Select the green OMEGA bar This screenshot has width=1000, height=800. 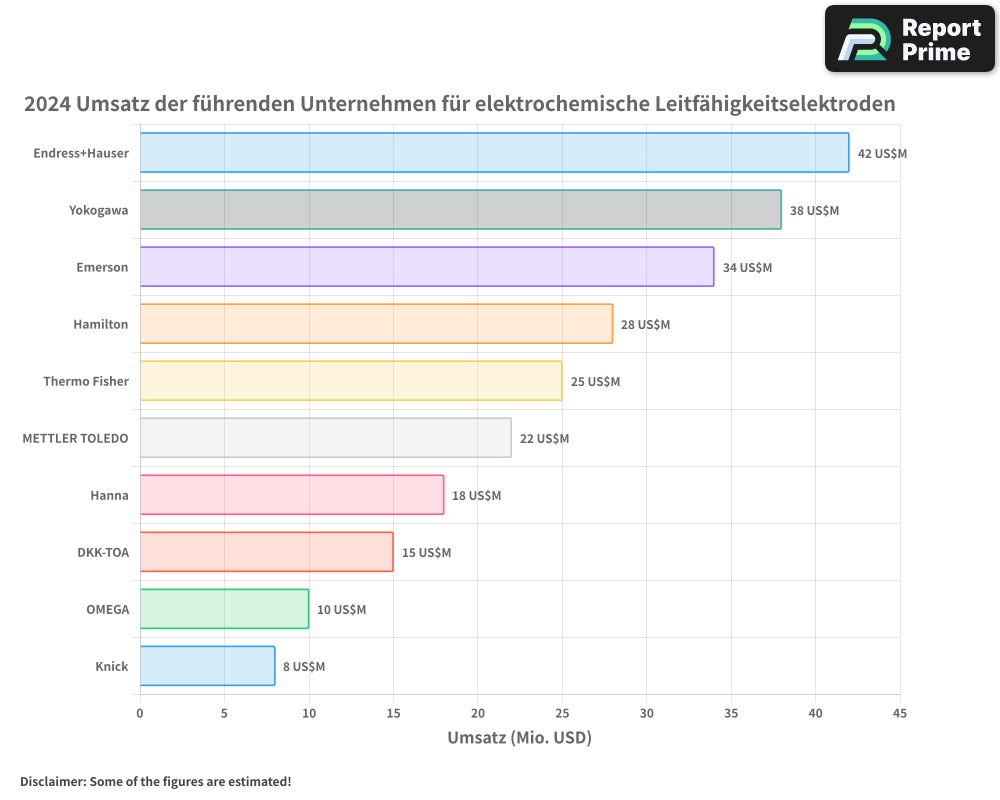tap(225, 609)
